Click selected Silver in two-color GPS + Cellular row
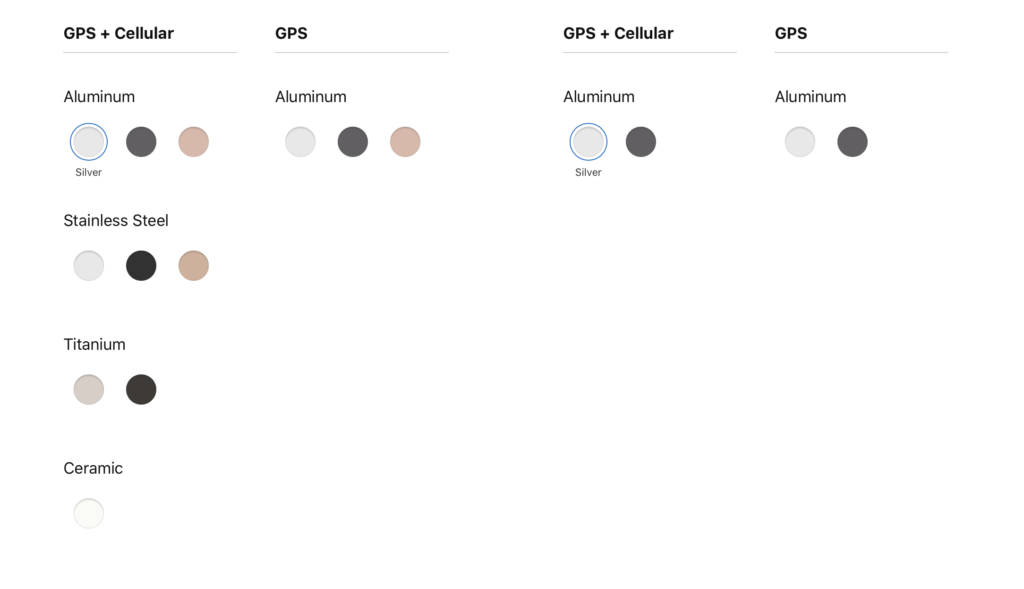The image size is (1024, 589). click(x=588, y=142)
